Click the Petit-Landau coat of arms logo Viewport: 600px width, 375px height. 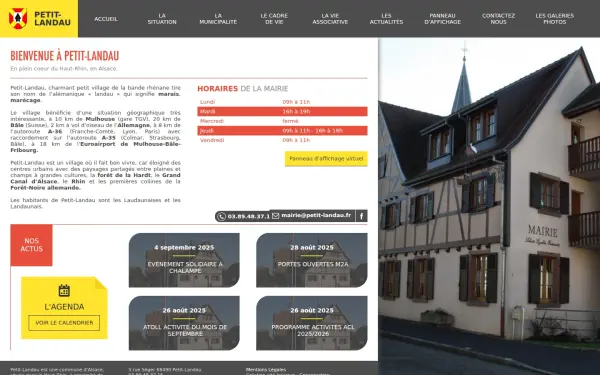click(18, 18)
